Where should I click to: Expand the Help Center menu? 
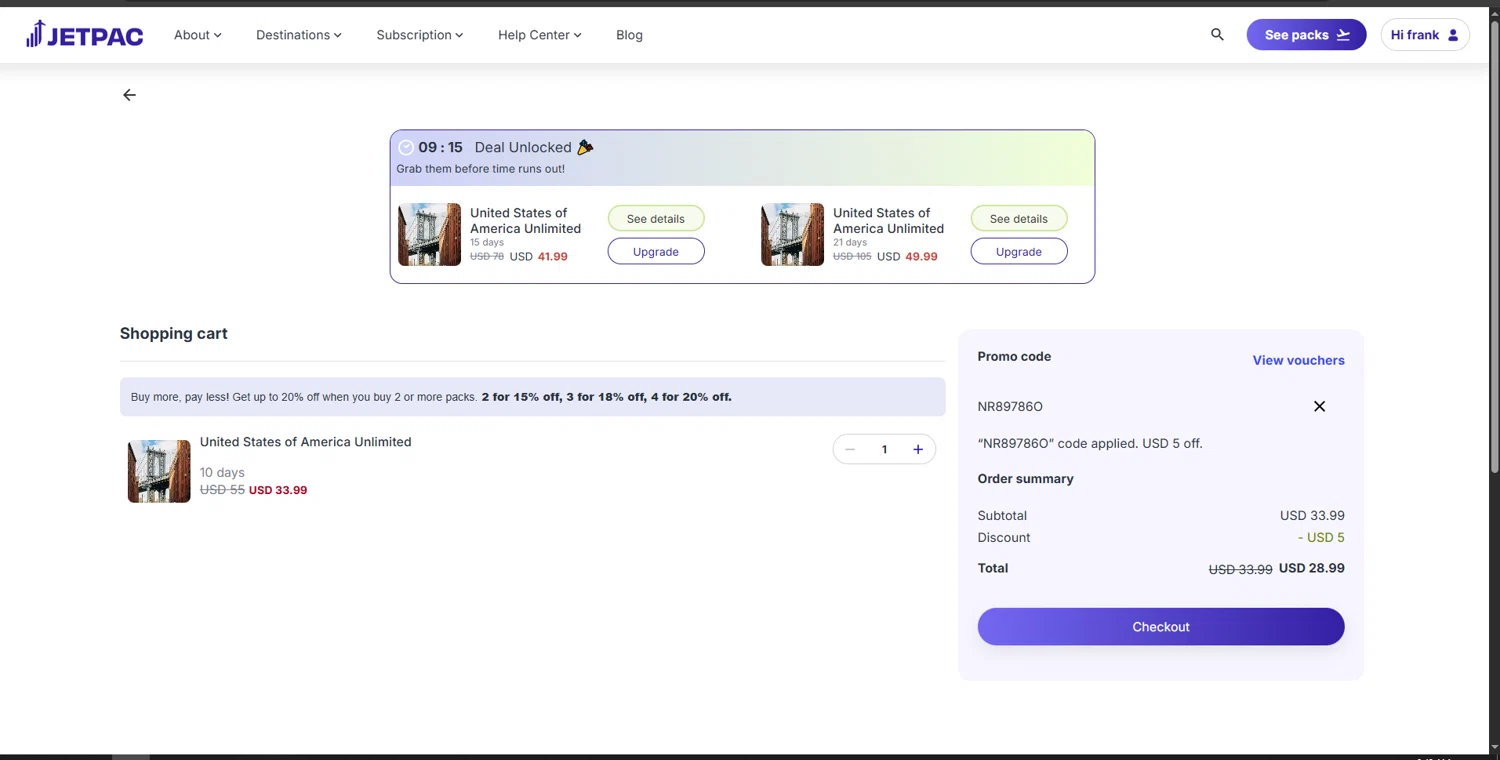coord(539,35)
